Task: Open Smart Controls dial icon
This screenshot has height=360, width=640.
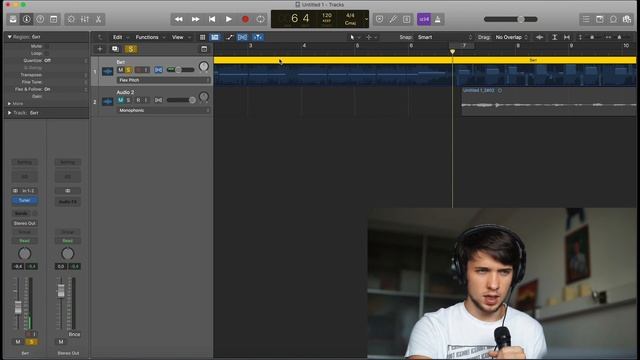Action: click(71, 19)
